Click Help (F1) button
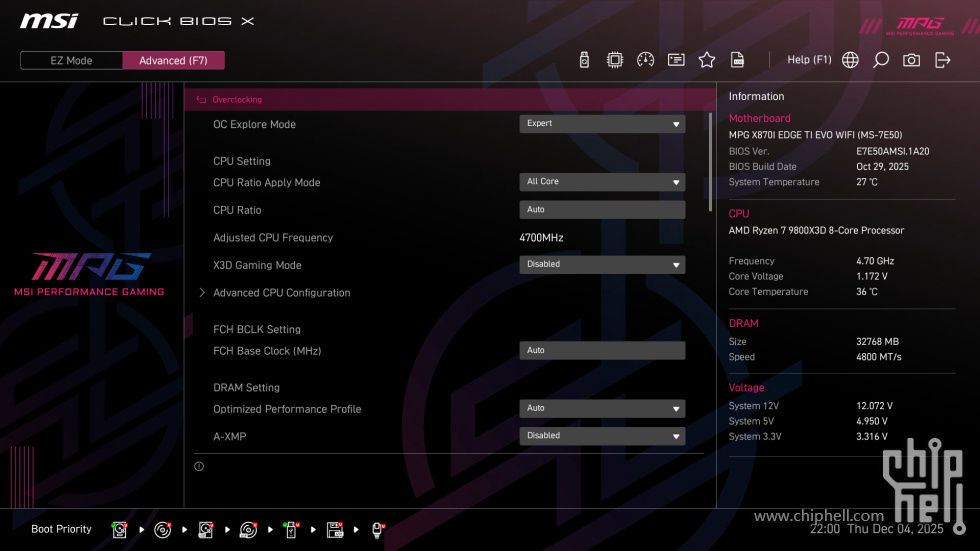The width and height of the screenshot is (980, 551). [x=809, y=60]
